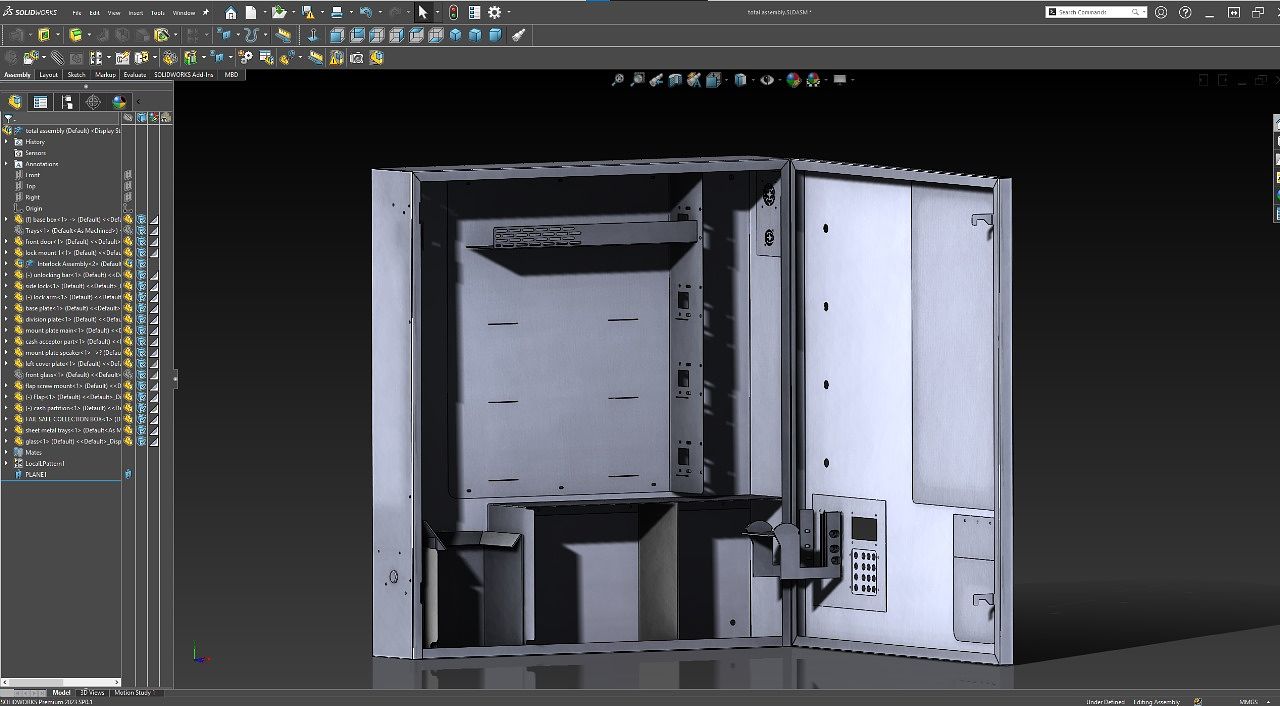Expand the Mates folder in tree
Screen dimensions: 1280x706
pos(6,453)
